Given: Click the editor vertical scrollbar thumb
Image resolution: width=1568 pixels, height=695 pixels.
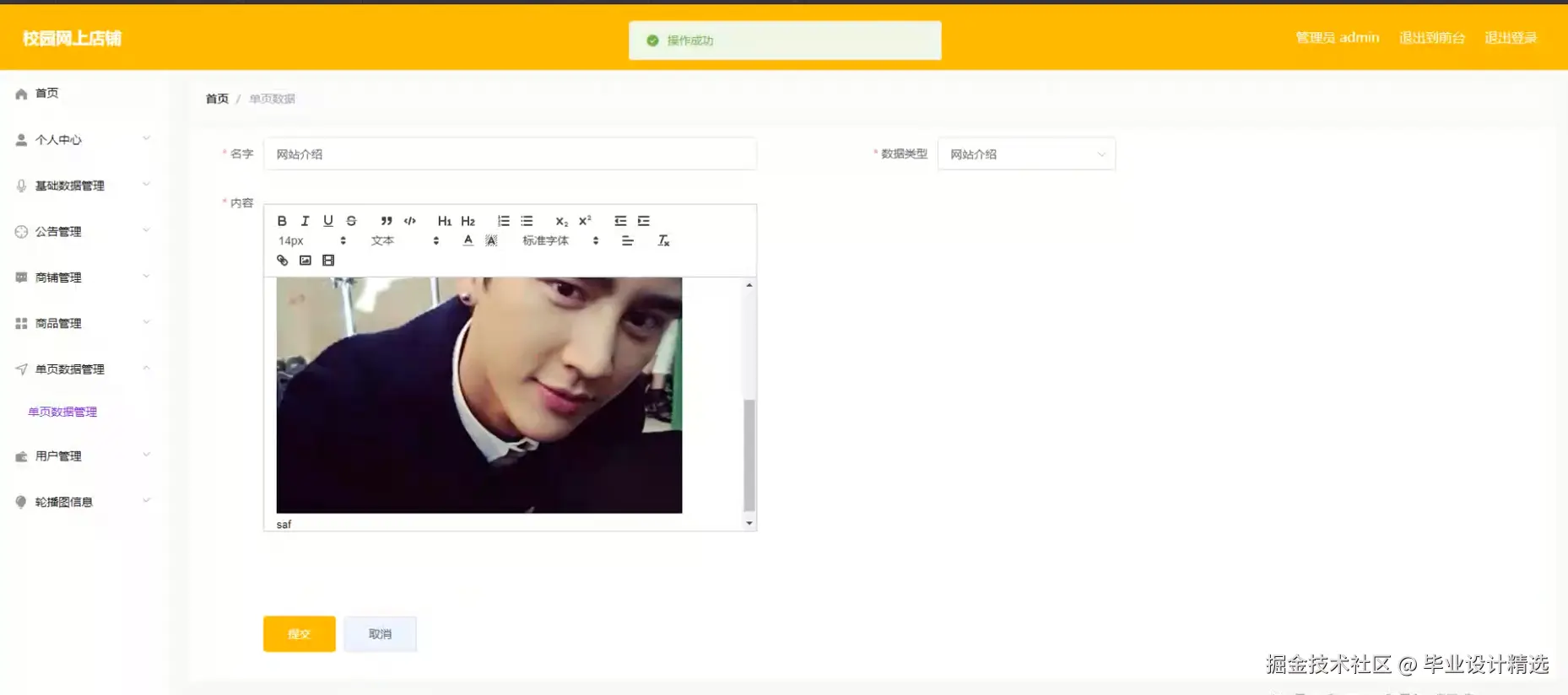Looking at the screenshot, I should pos(749,455).
